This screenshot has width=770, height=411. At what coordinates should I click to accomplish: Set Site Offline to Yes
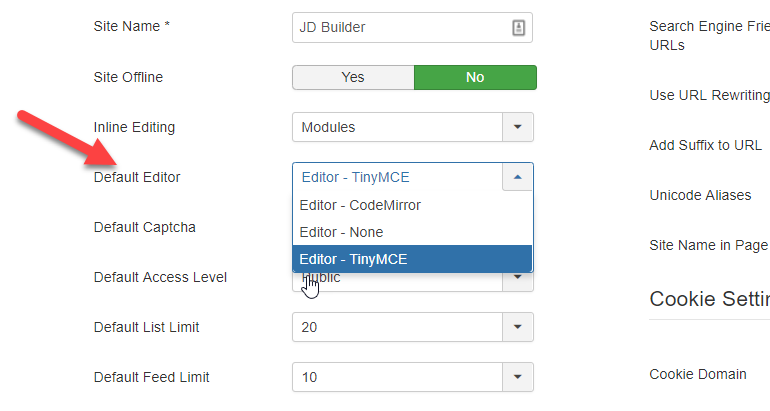click(x=353, y=78)
